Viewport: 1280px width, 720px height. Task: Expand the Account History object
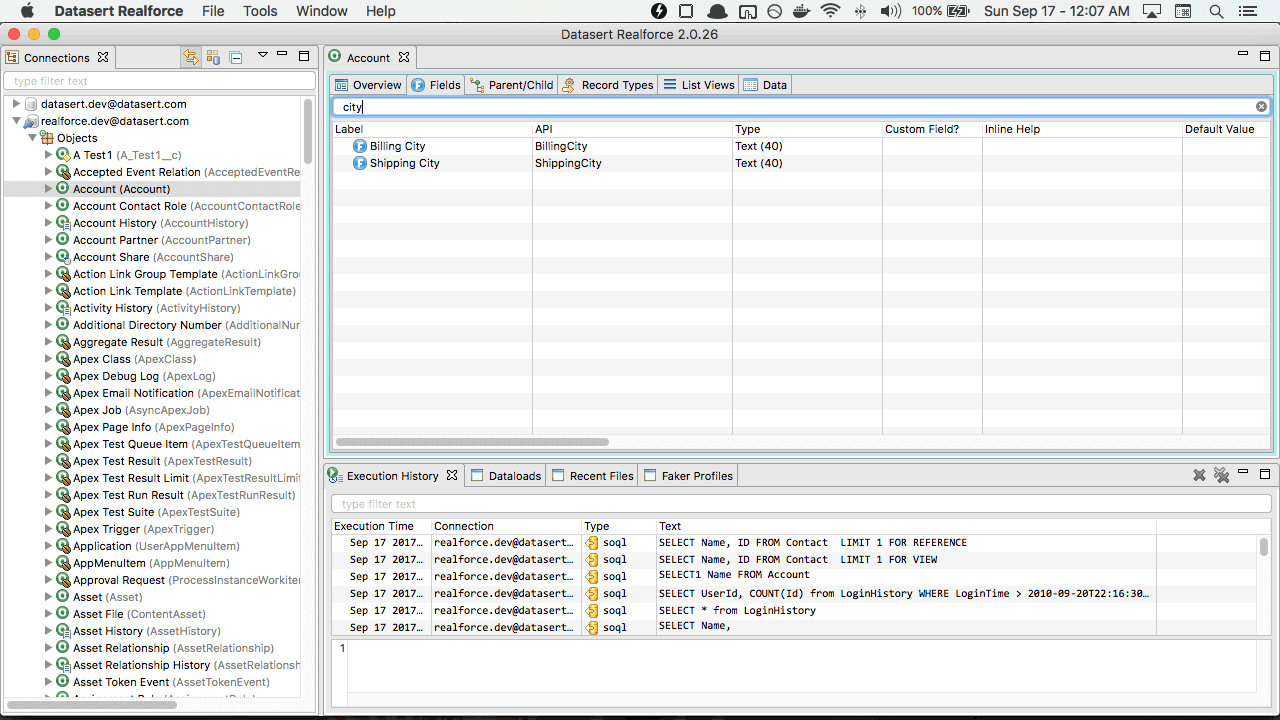[x=48, y=223]
